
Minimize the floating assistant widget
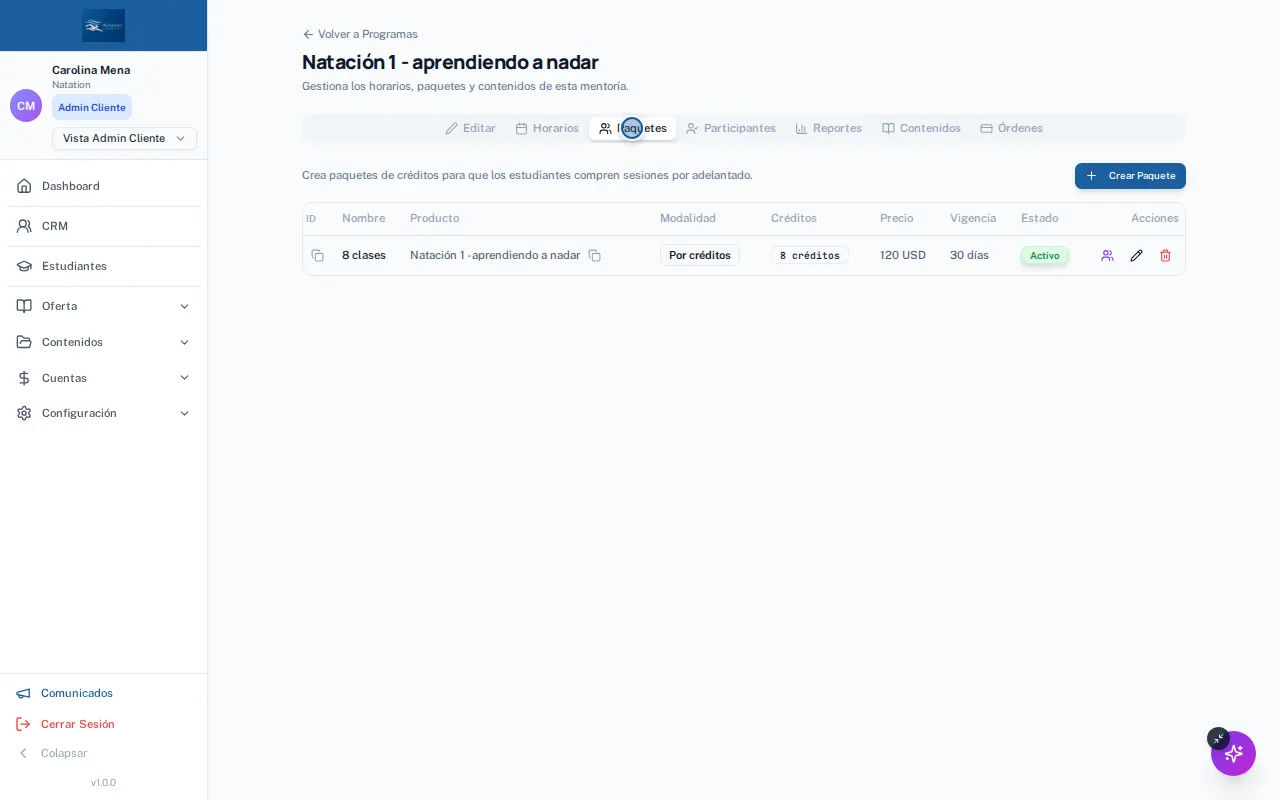coord(1218,738)
